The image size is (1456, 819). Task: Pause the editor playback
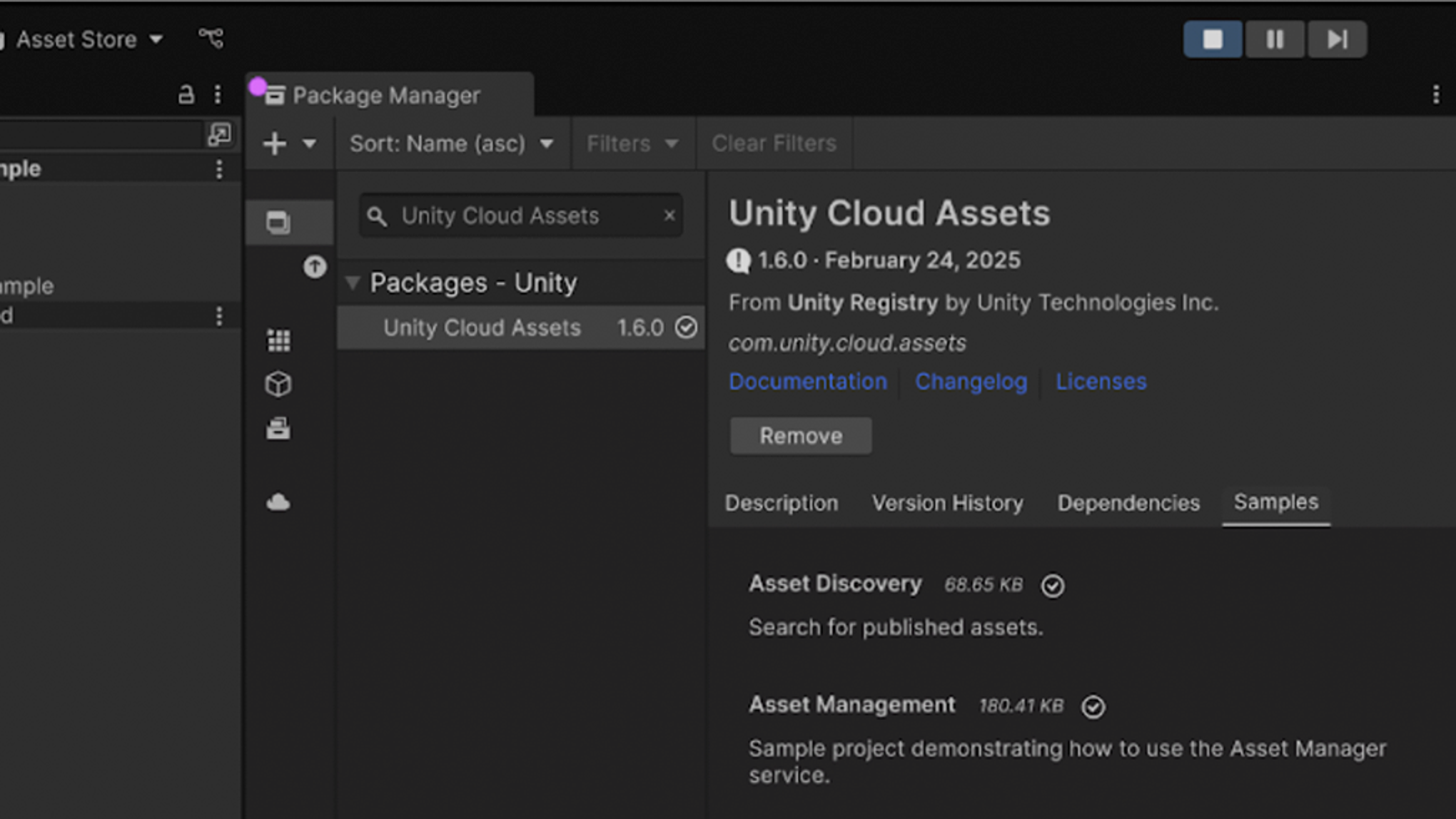(1275, 39)
